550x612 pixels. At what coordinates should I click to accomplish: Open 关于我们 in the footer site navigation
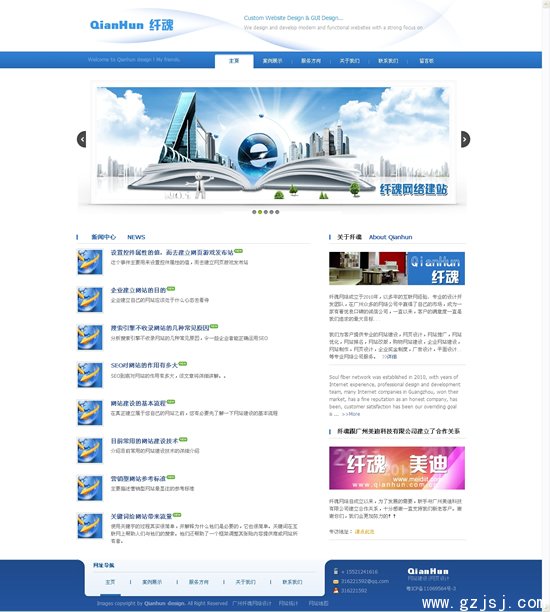[246, 582]
